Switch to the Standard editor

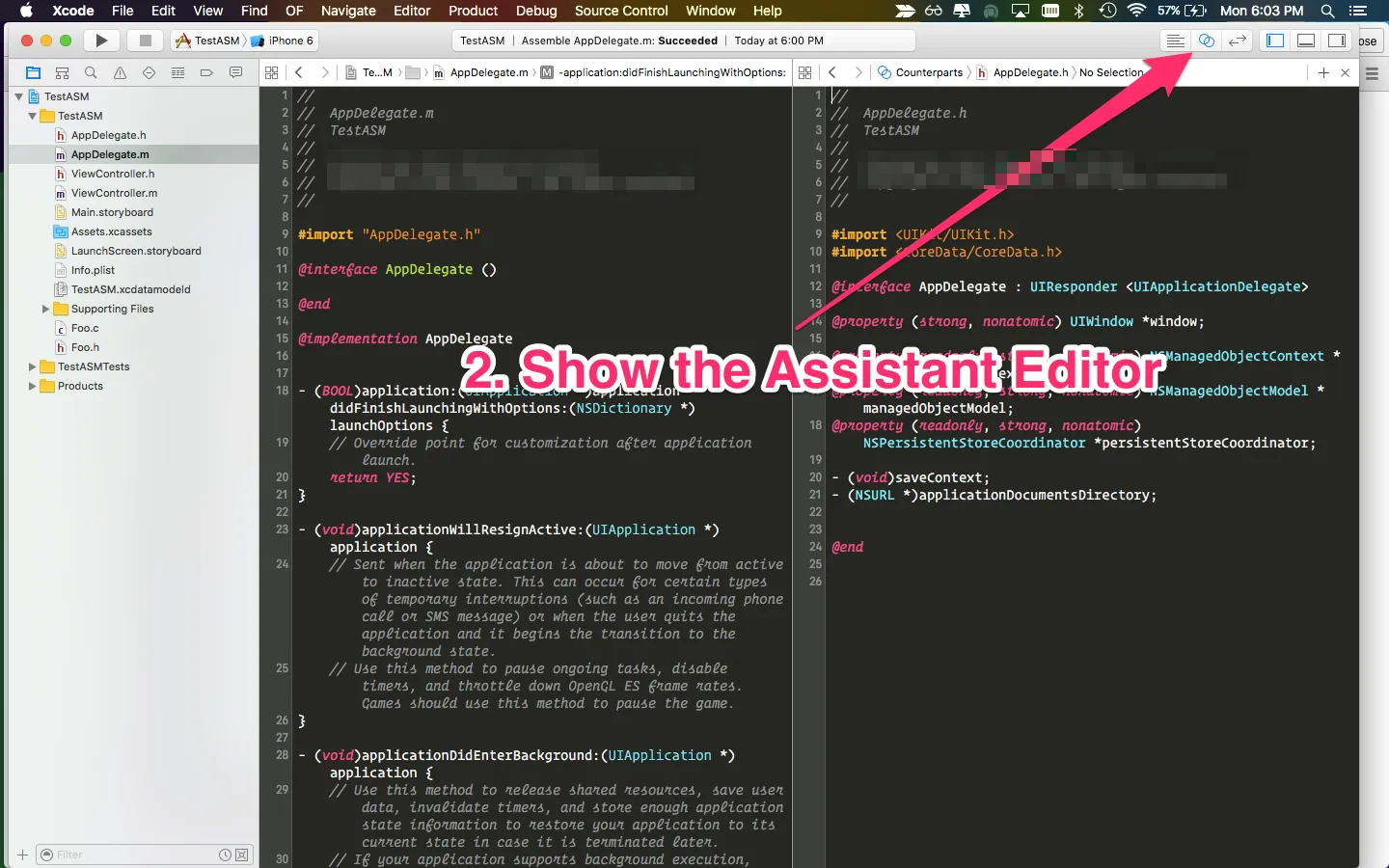point(1175,41)
